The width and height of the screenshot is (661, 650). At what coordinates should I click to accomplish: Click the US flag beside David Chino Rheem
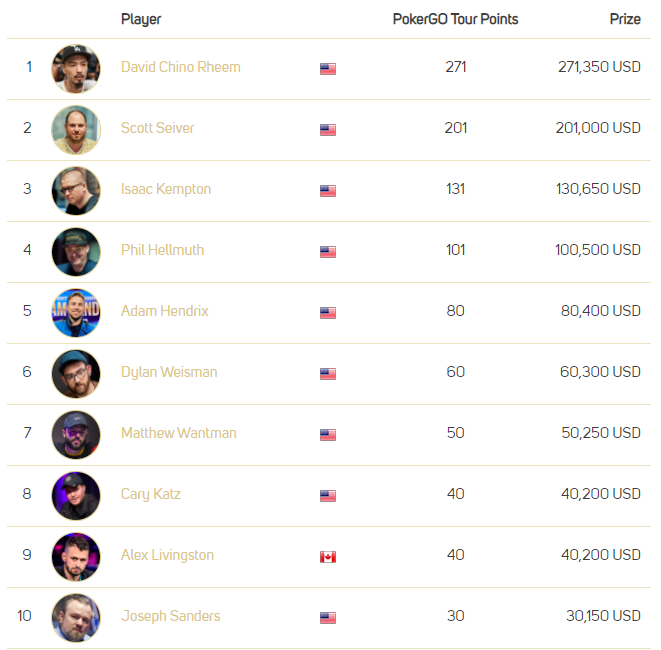328,68
